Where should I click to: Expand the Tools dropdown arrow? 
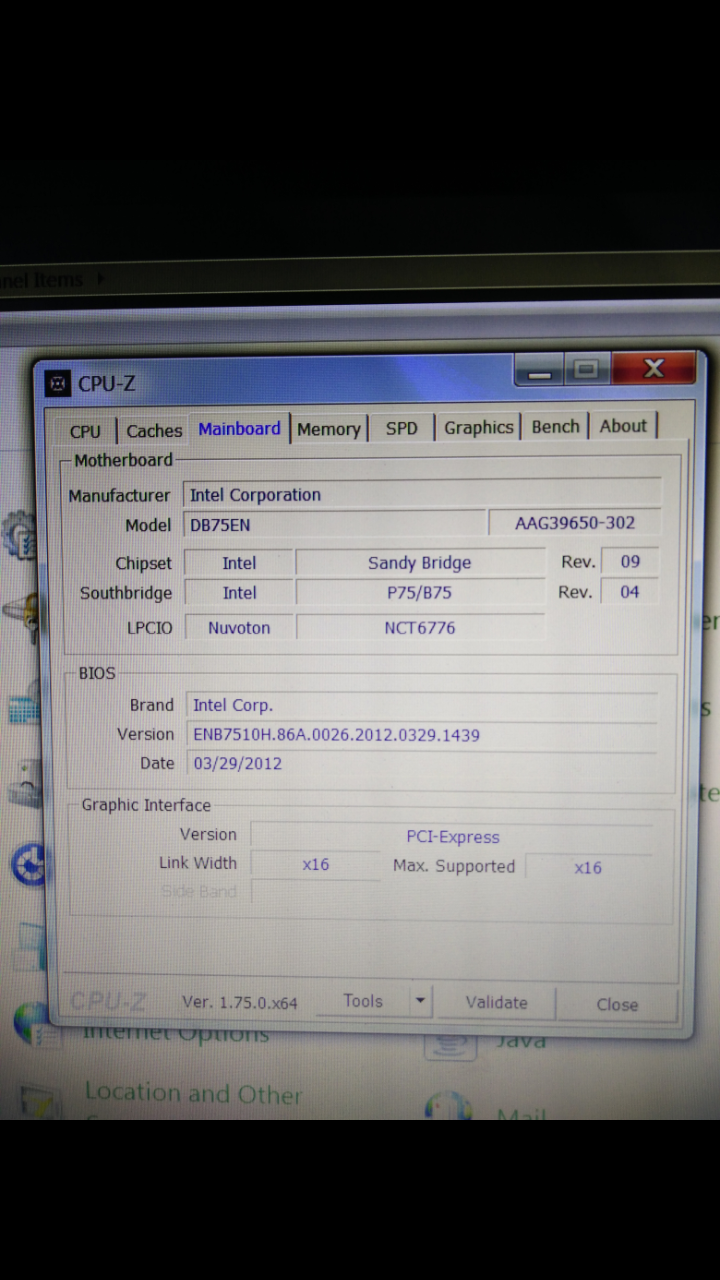point(420,1001)
